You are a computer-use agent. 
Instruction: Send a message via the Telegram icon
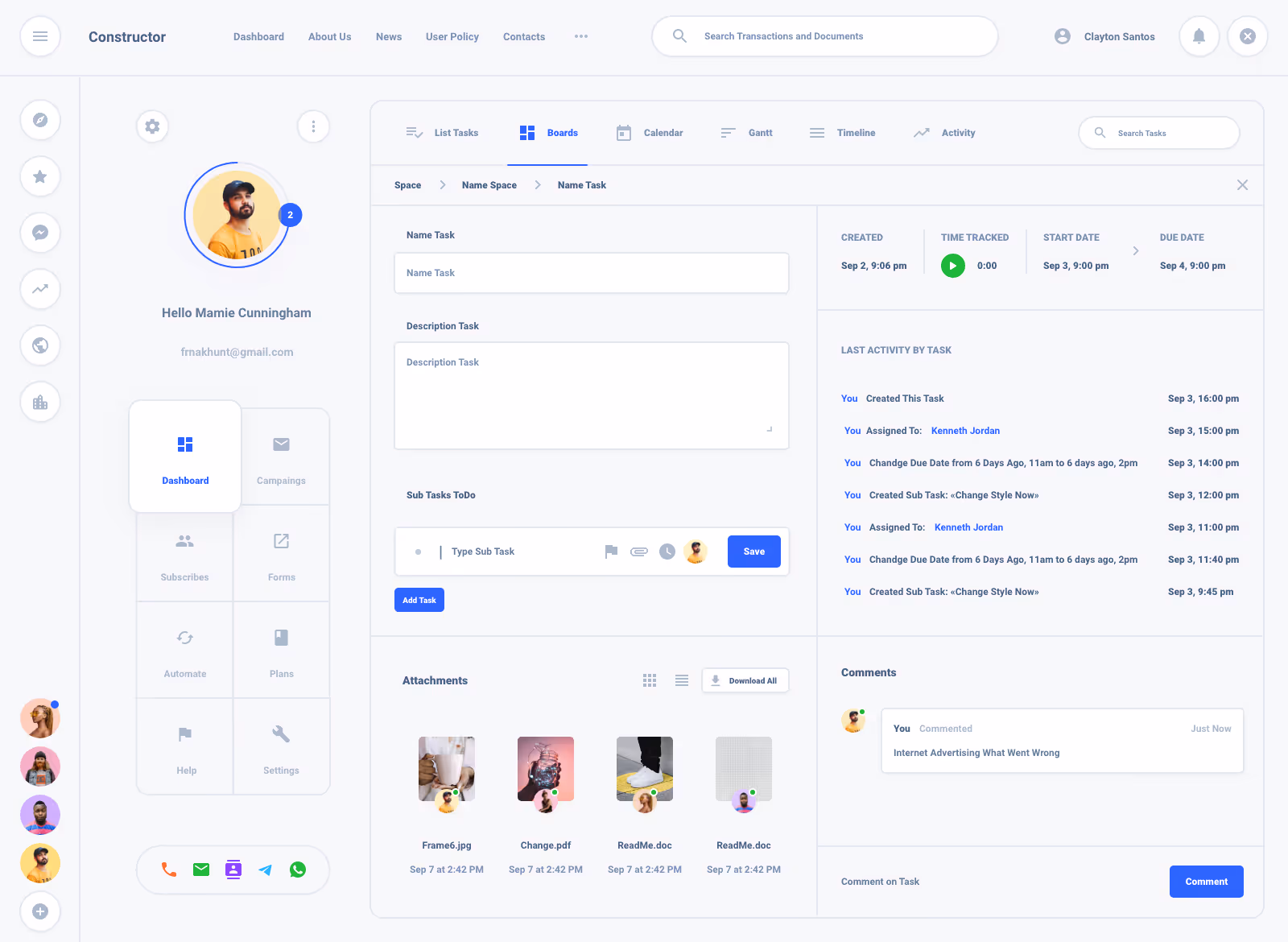266,870
